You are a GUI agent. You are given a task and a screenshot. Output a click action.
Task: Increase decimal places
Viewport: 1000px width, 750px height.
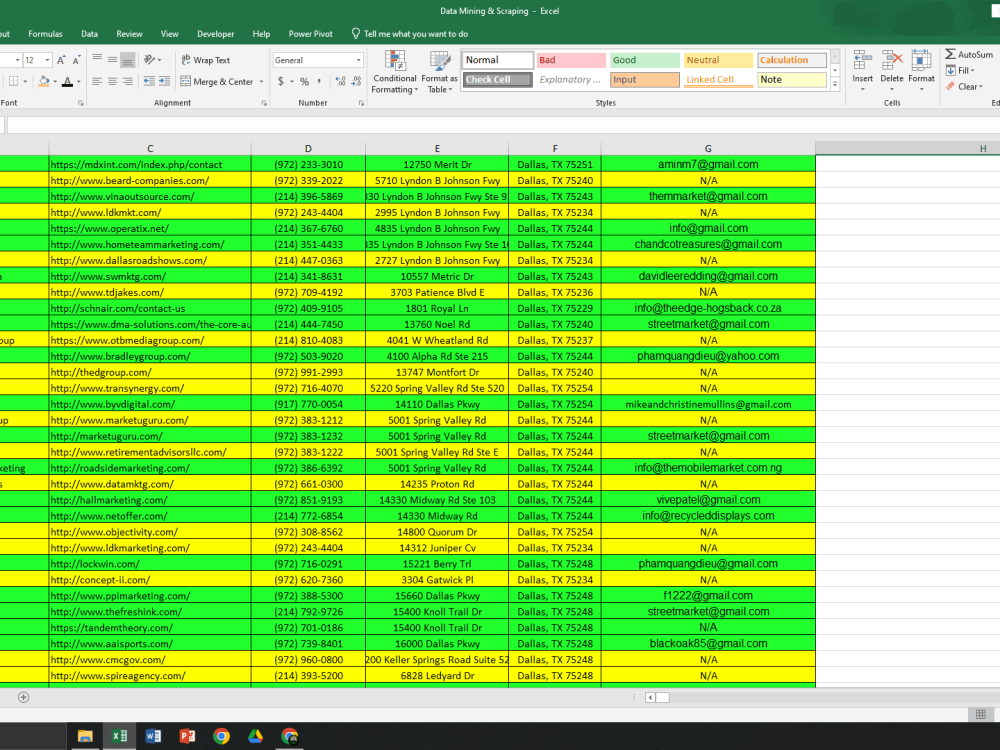click(x=341, y=82)
